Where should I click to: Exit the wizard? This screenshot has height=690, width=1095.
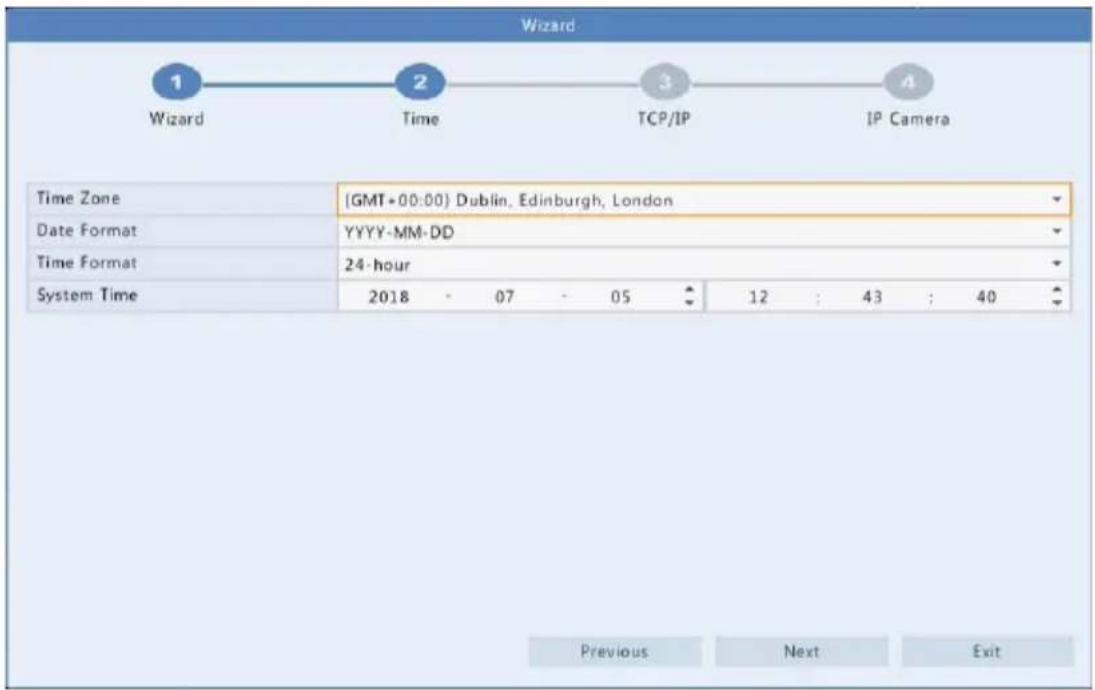coord(987,652)
